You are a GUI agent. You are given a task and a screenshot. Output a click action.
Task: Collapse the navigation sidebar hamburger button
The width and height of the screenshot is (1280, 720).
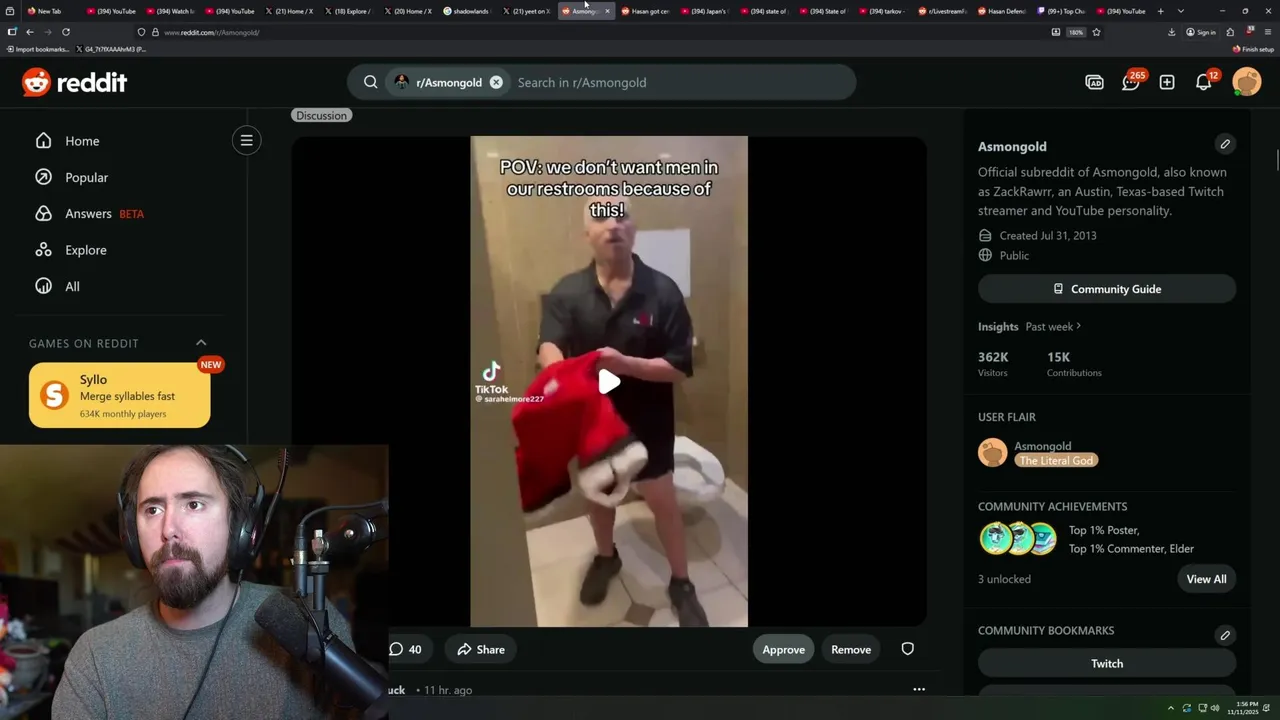[x=246, y=140]
